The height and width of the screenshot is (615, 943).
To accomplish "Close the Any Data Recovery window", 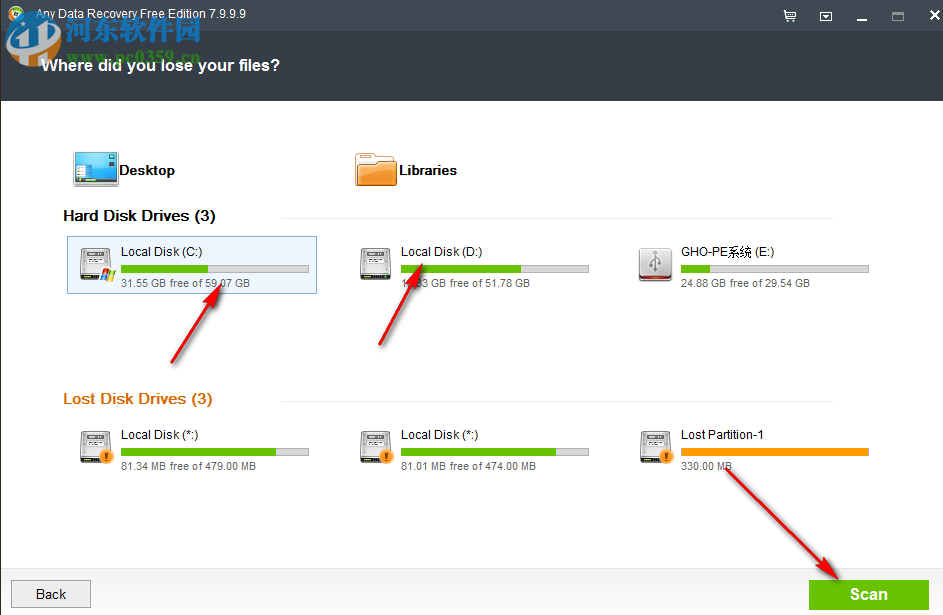I will coord(934,16).
